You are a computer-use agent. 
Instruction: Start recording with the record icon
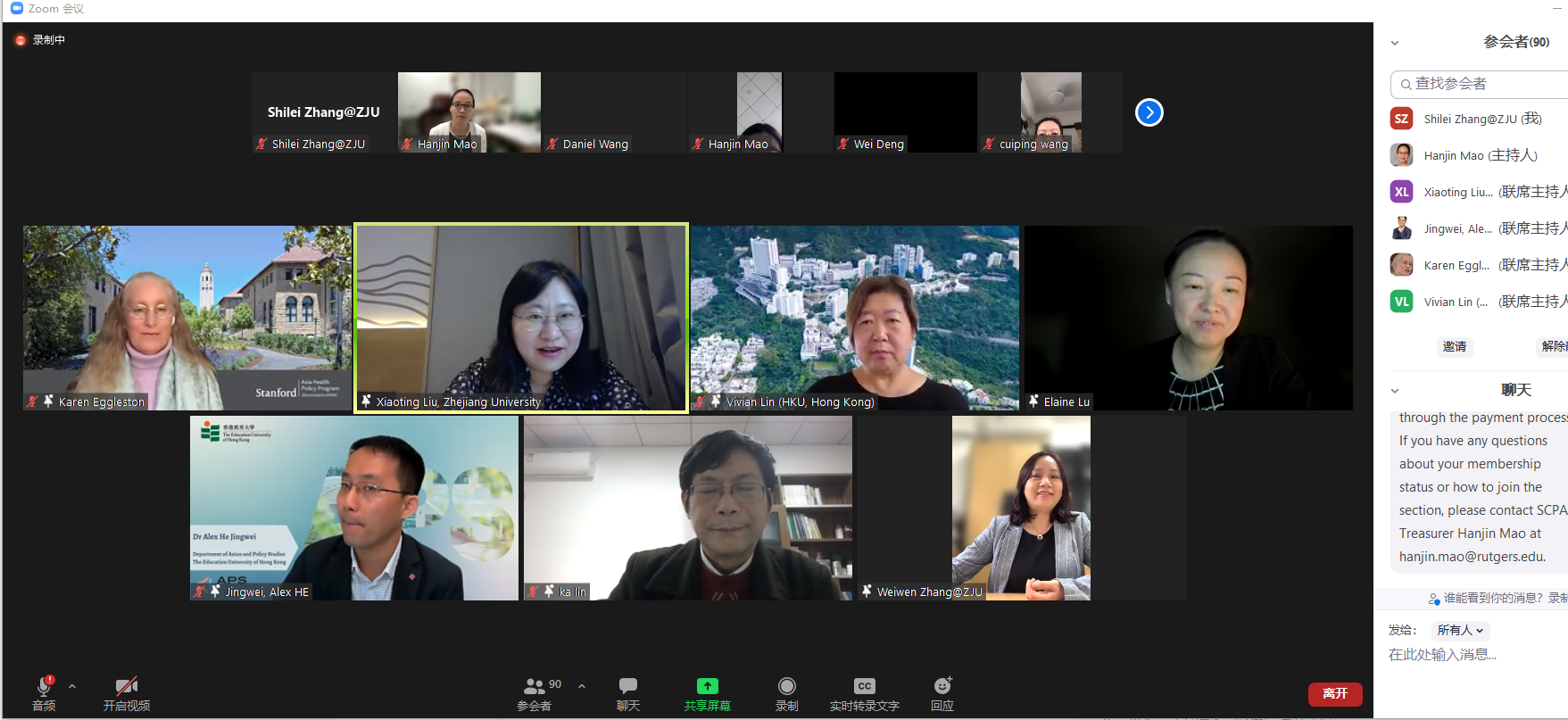tap(787, 685)
